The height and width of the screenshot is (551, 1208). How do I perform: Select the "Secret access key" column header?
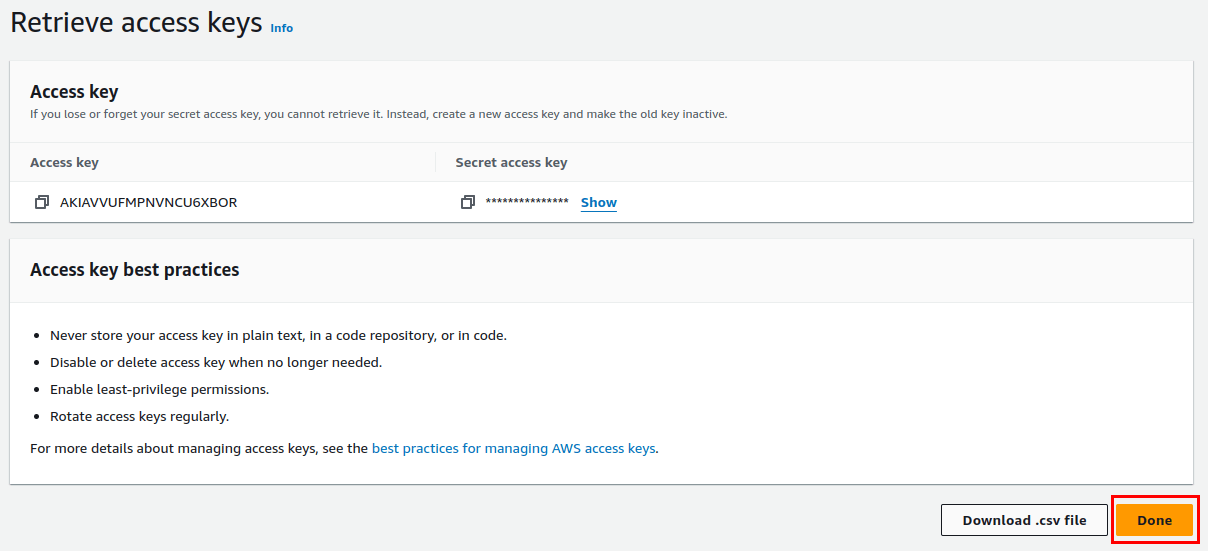[511, 162]
